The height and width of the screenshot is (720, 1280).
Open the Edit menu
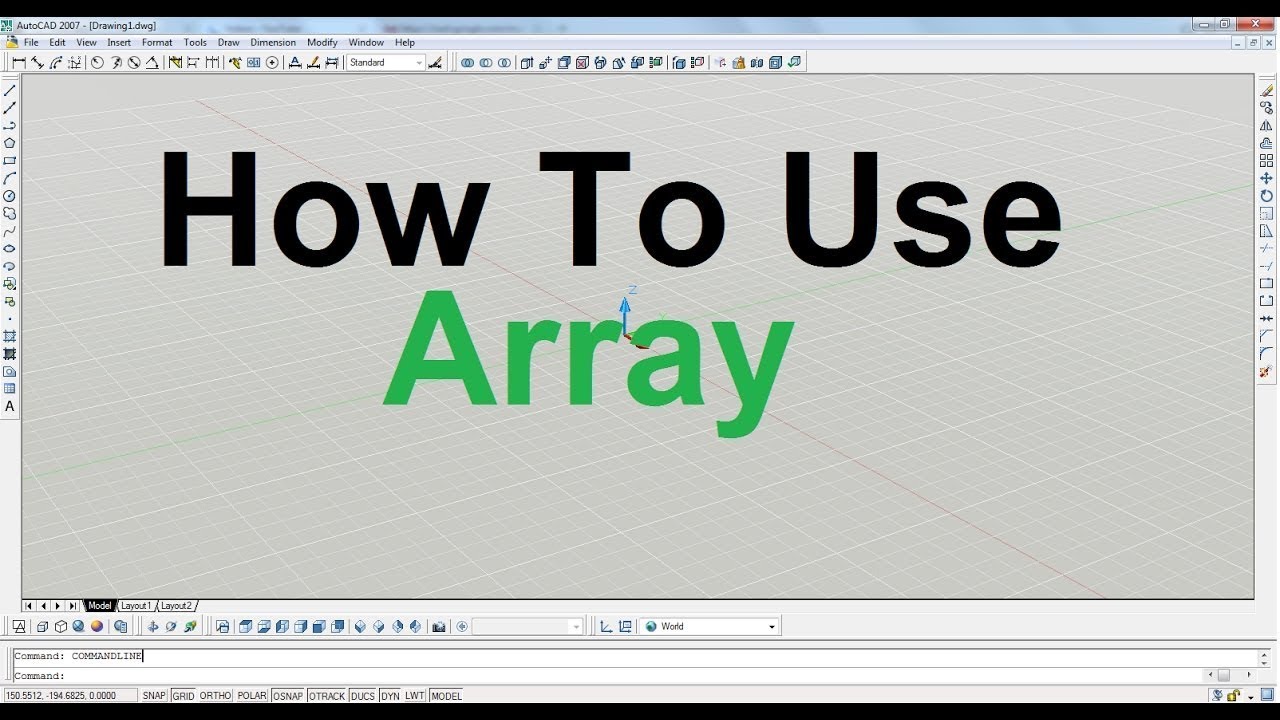pos(57,42)
